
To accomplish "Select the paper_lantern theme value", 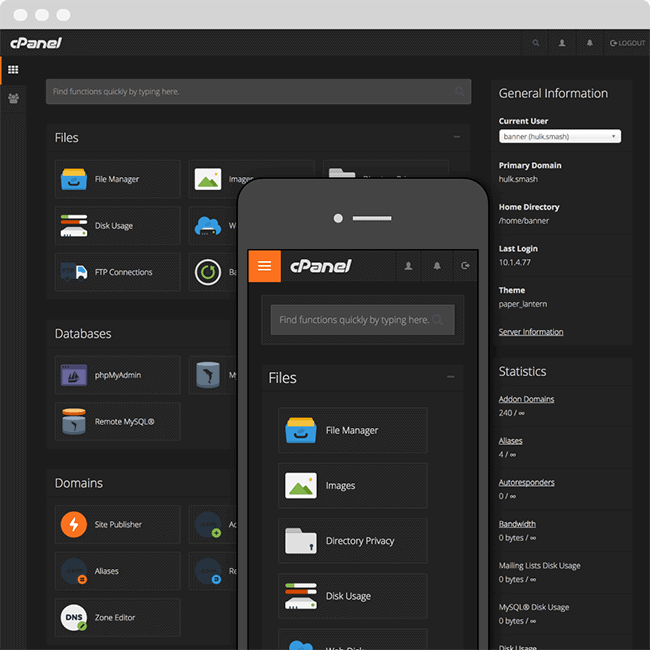I will pos(523,304).
